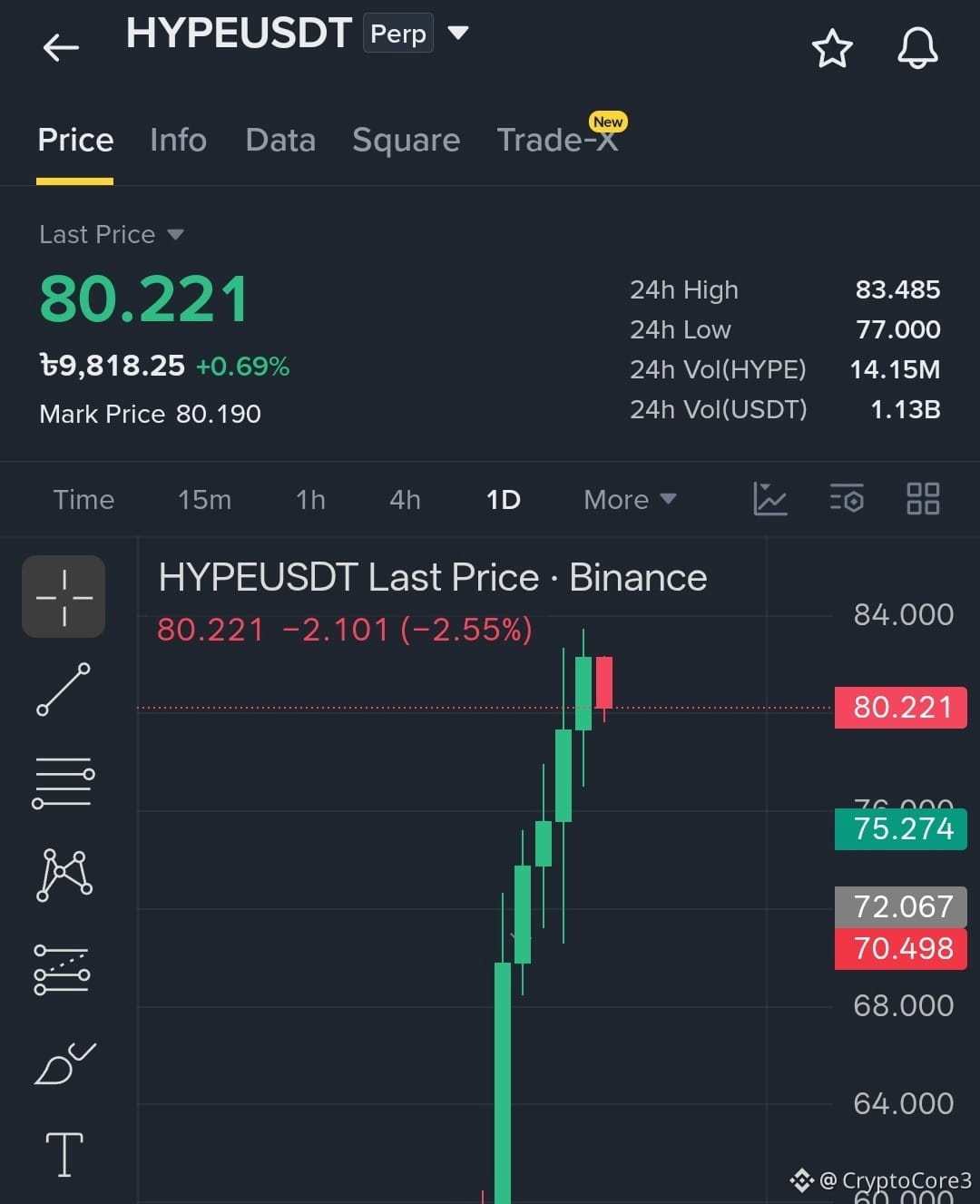Click the 64.000 axis label
Screen dimensions: 980x1204
click(903, 1104)
